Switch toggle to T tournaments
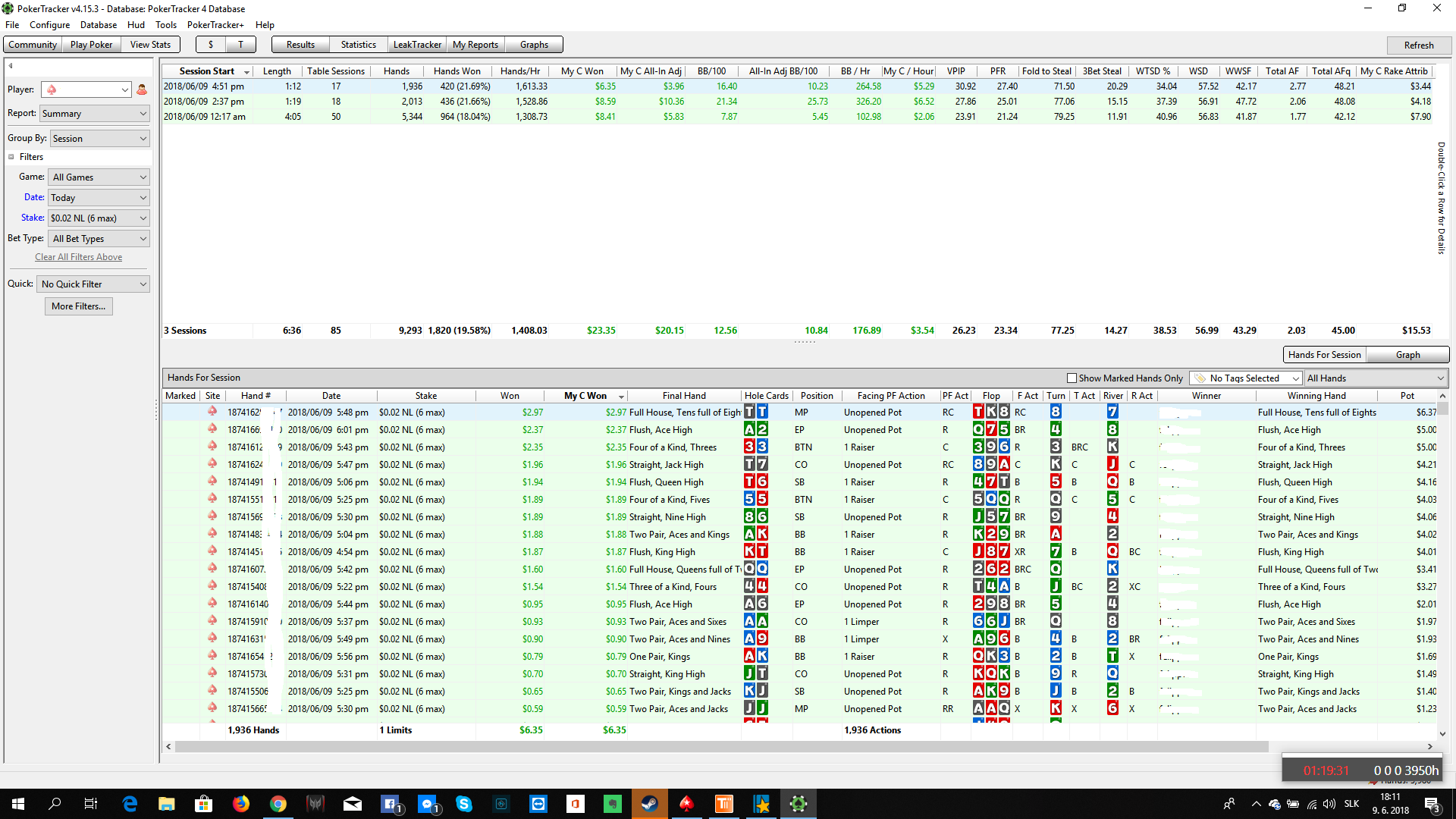The image size is (1456, 819). pyautogui.click(x=240, y=45)
